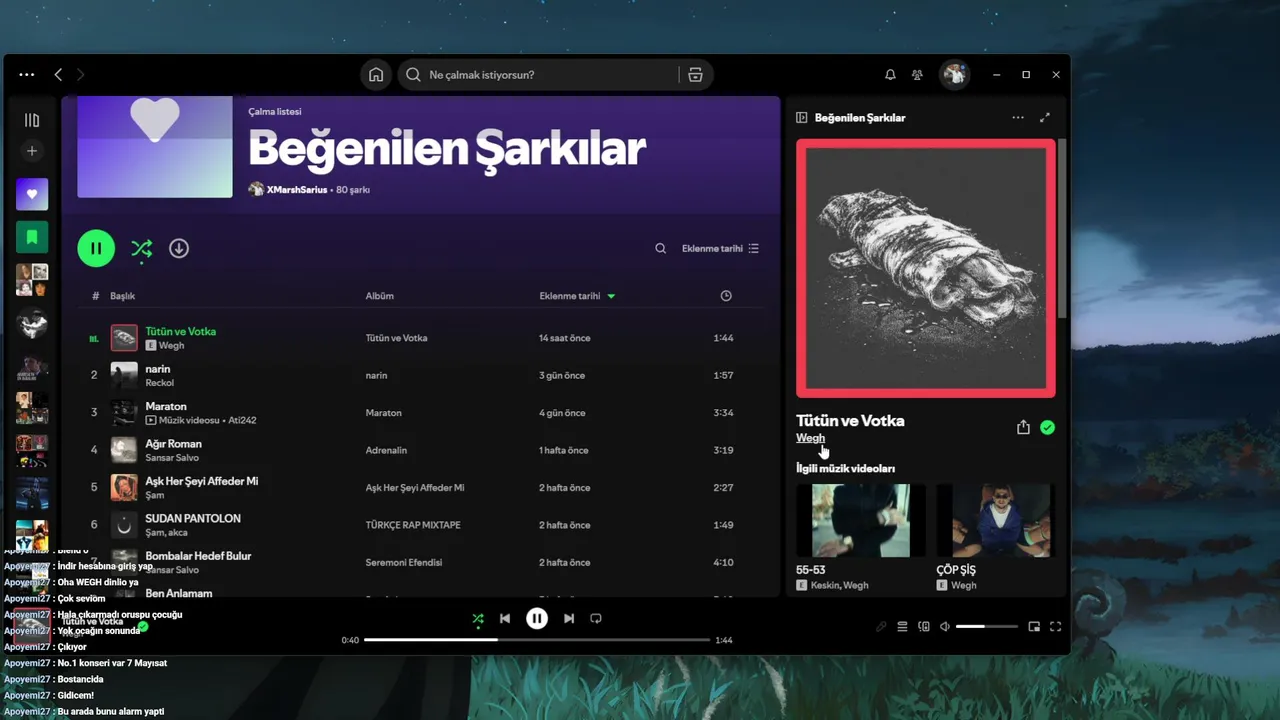Image resolution: width=1280 pixels, height=720 pixels.
Task: Create a new playlist with plus button
Action: (x=32, y=151)
